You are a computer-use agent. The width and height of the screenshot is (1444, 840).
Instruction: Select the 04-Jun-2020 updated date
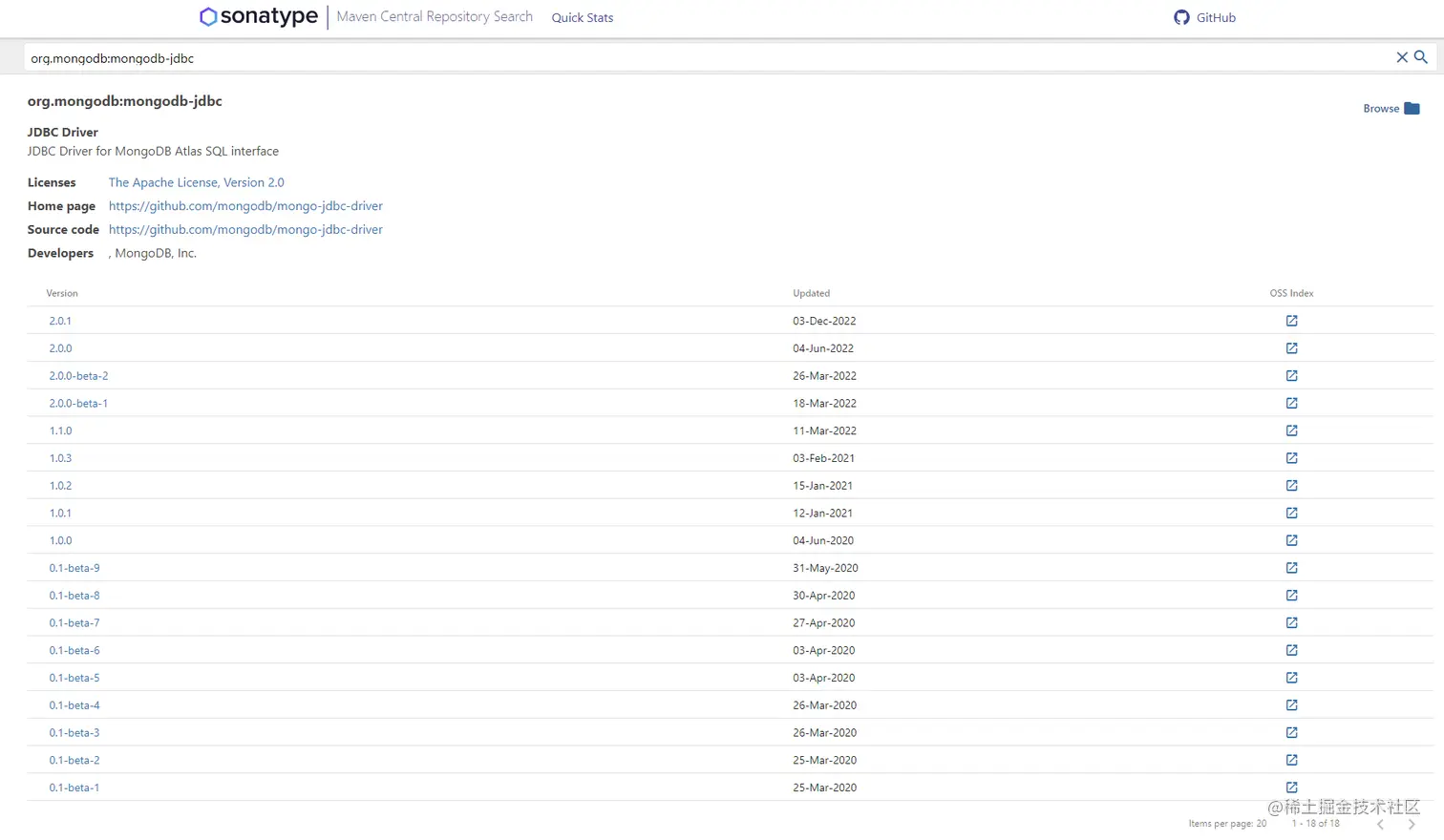click(823, 540)
